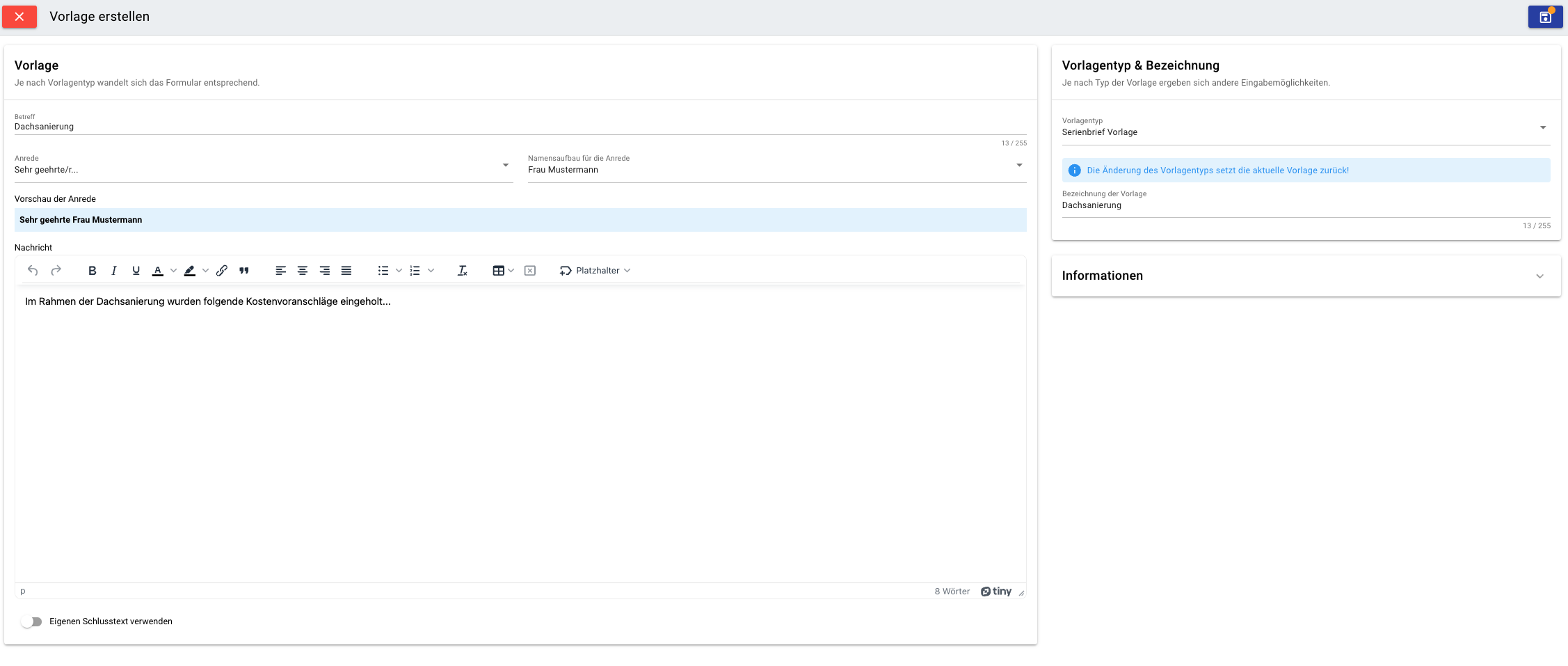Click the info icon in the blue notice

[x=1074, y=171]
